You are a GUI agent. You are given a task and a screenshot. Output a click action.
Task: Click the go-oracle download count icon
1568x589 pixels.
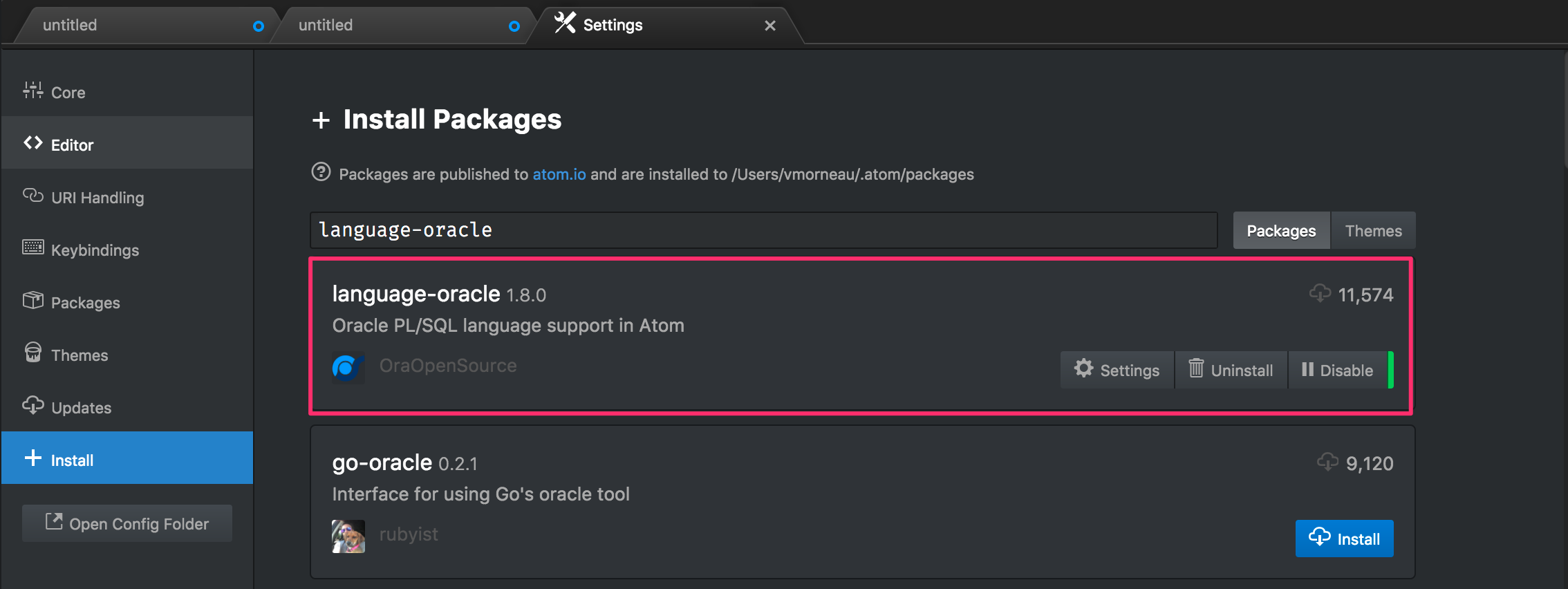1327,462
